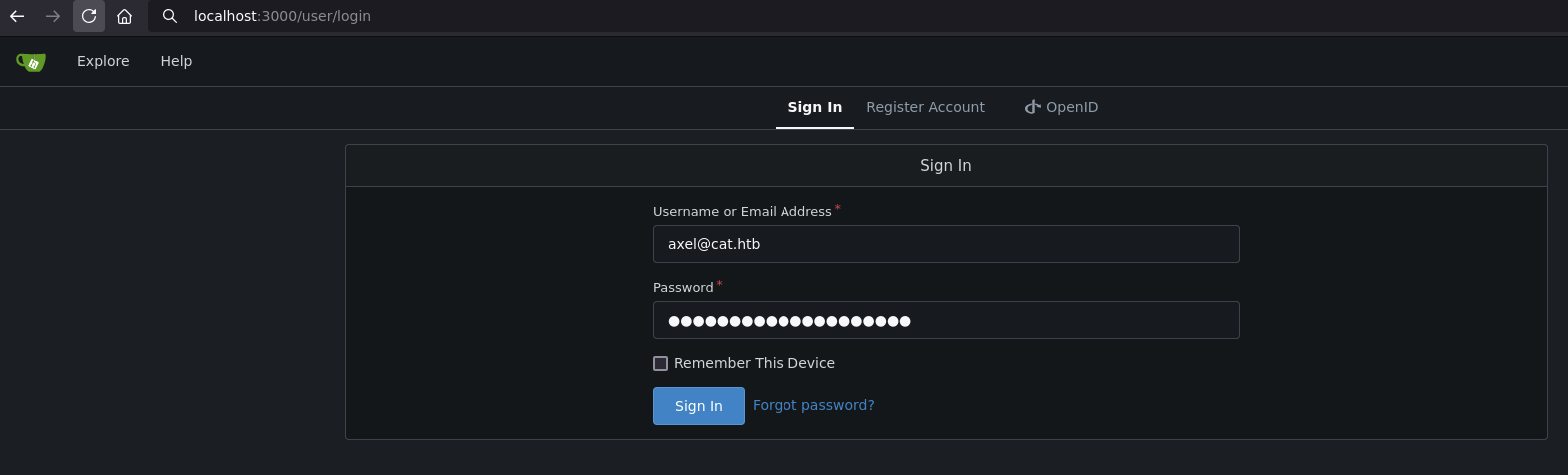Viewport: 1568px width, 475px height.
Task: Reload the current page
Action: [89, 16]
